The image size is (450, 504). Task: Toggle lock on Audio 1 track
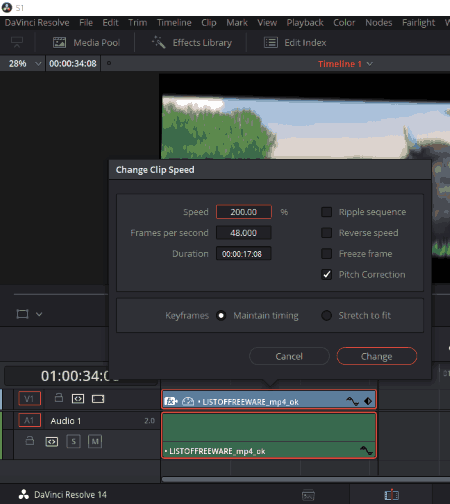click(x=30, y=441)
